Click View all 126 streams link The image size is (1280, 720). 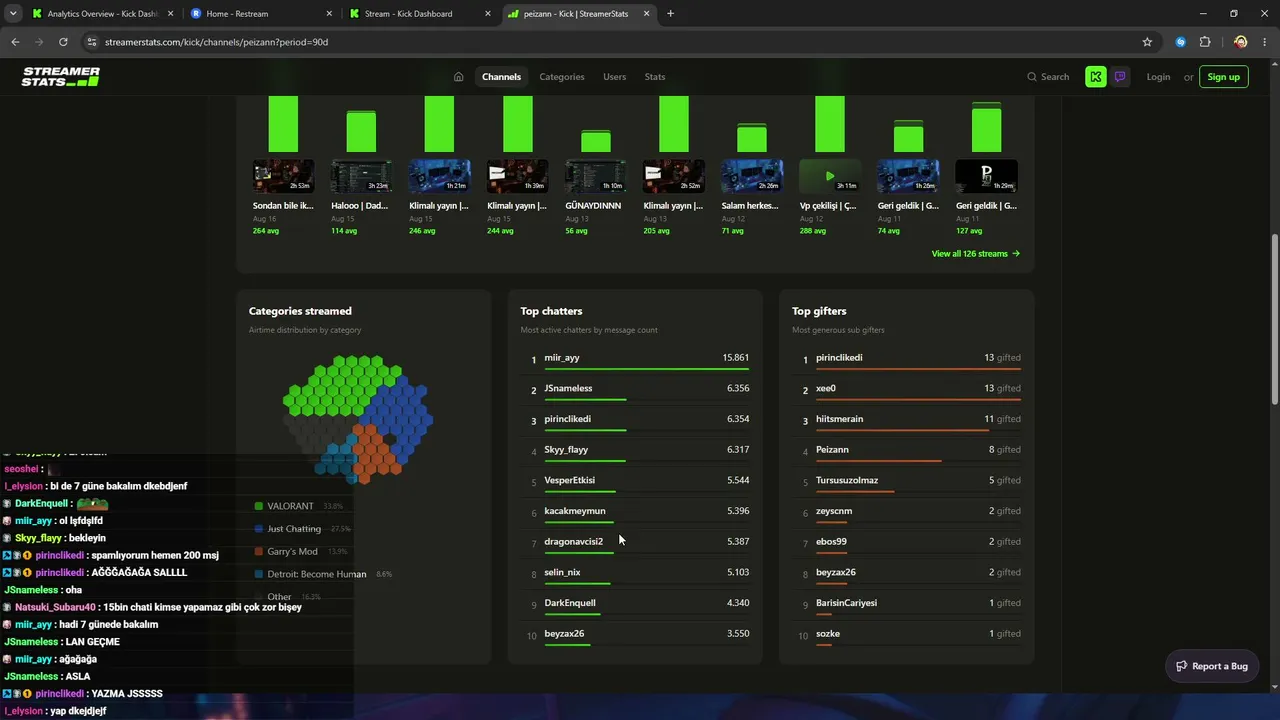pos(976,254)
